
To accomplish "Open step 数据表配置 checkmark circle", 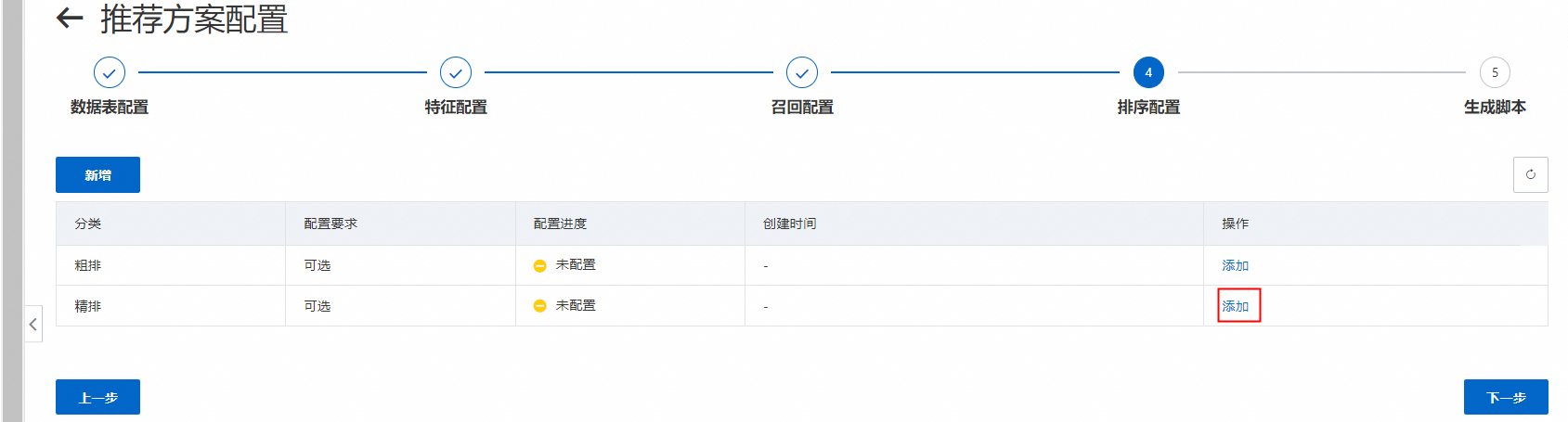I will [x=110, y=72].
